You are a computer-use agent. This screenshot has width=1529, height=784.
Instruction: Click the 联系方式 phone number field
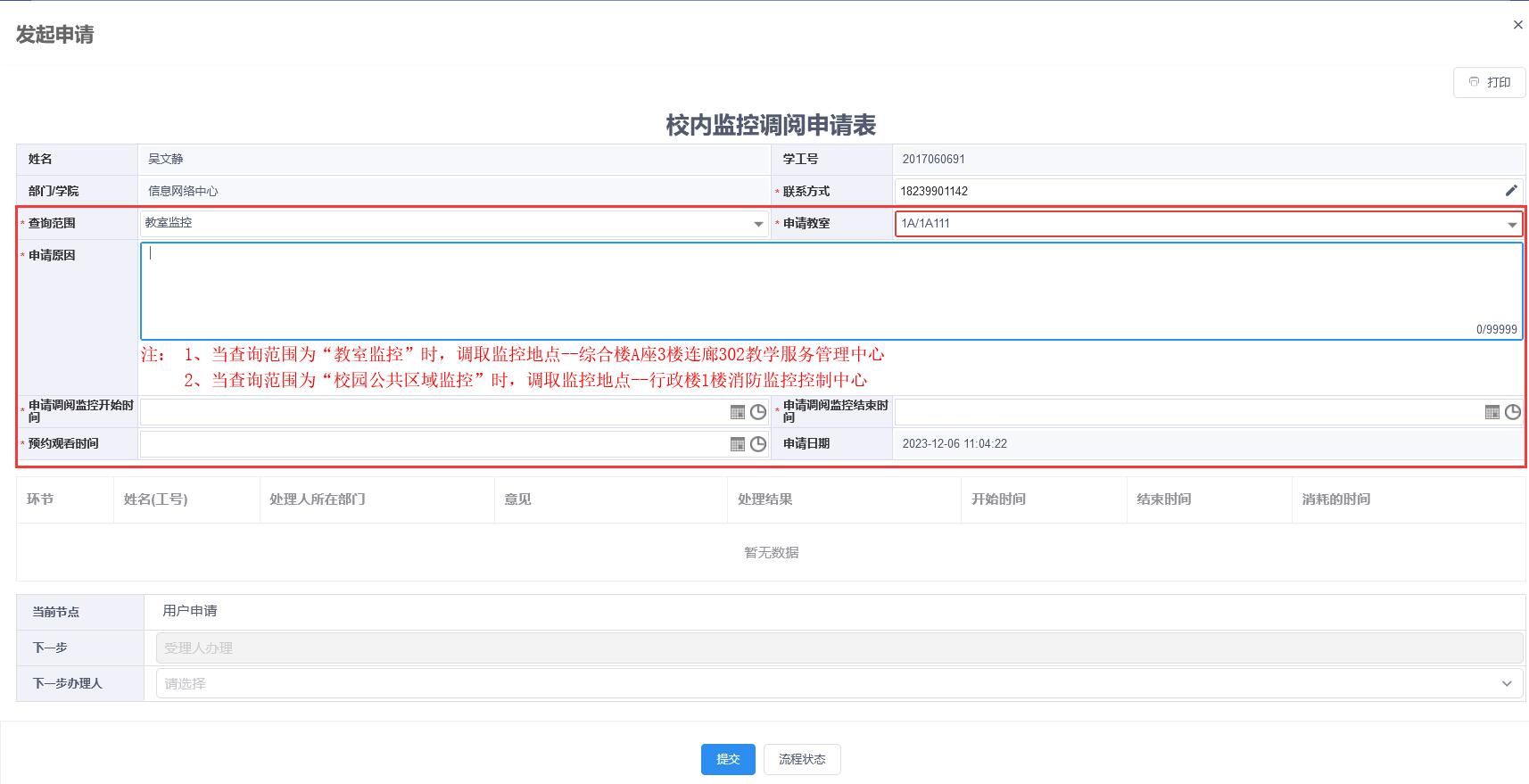1195,191
